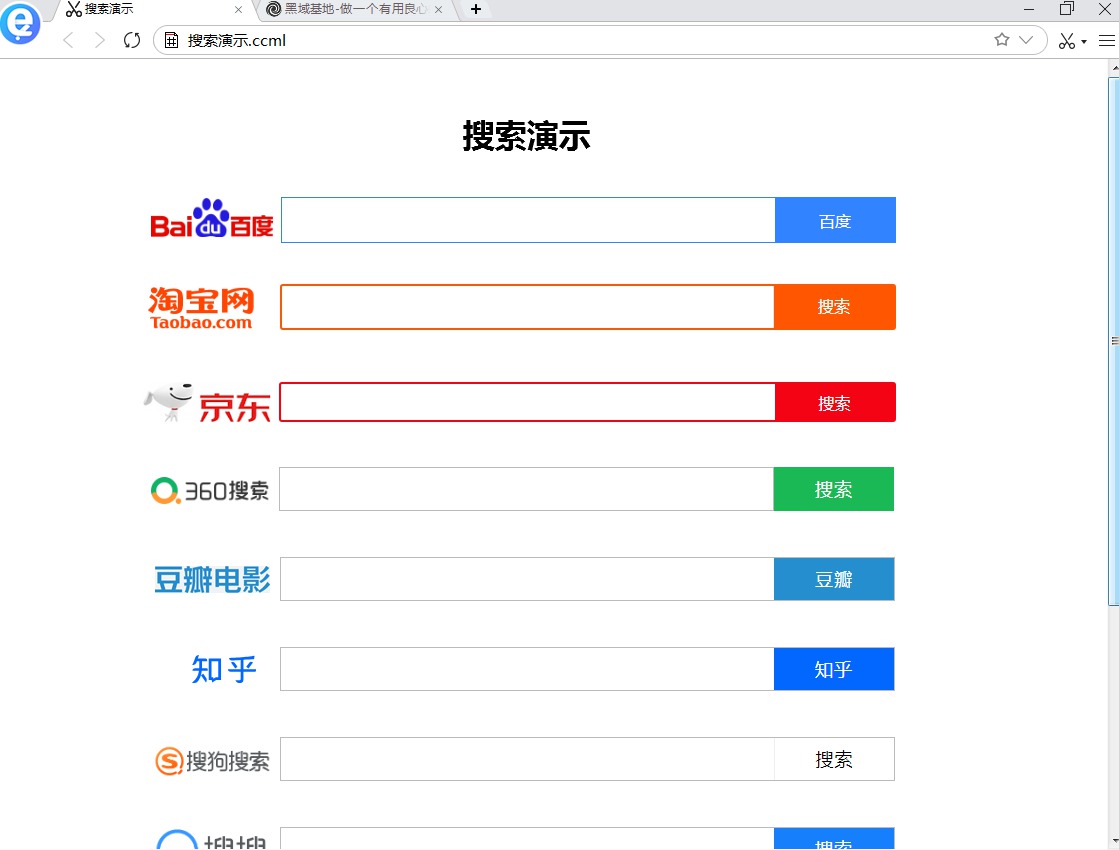The height and width of the screenshot is (850, 1119).
Task: Click the orange Taobao 搜索 button
Action: pos(834,307)
